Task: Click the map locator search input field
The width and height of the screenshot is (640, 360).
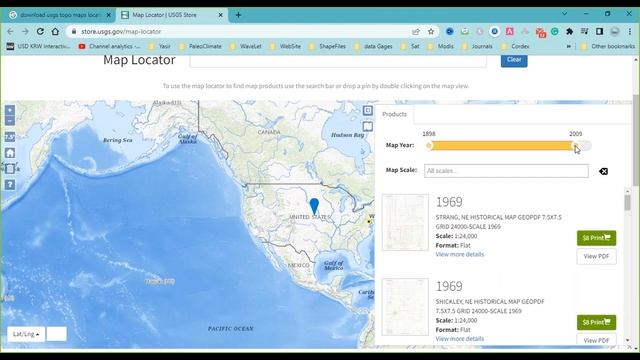Action: pos(338,61)
